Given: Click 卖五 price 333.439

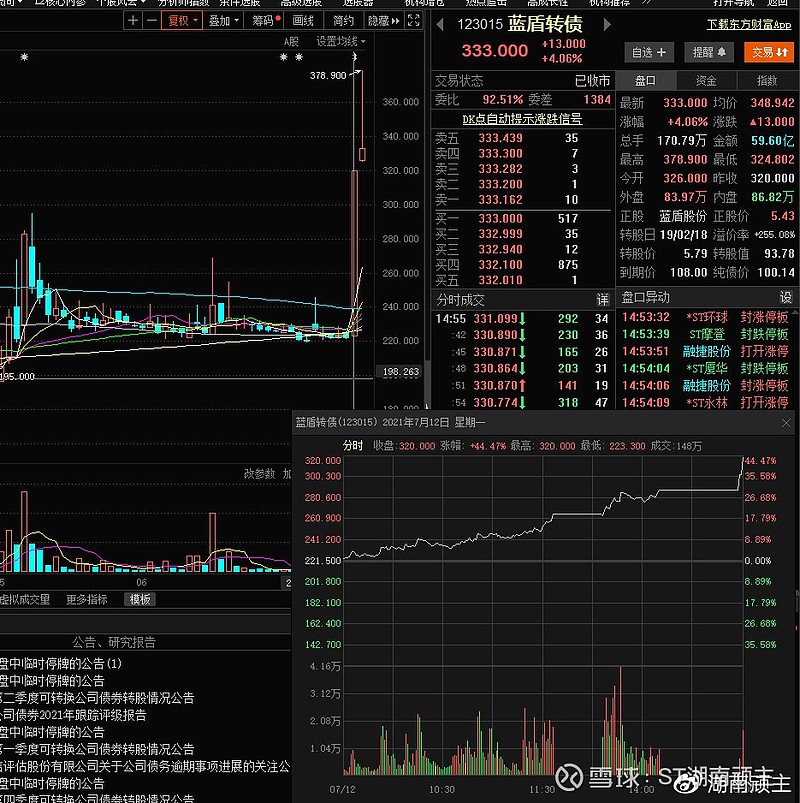Looking at the screenshot, I should click(500, 138).
